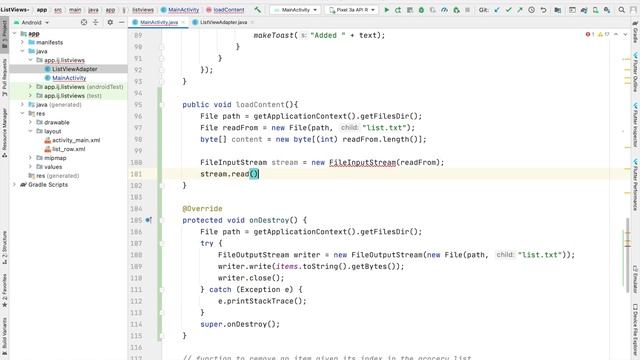Click the Select Opened File target icon
Screen dimensions: 640x360
pyautogui.click(x=84, y=22)
